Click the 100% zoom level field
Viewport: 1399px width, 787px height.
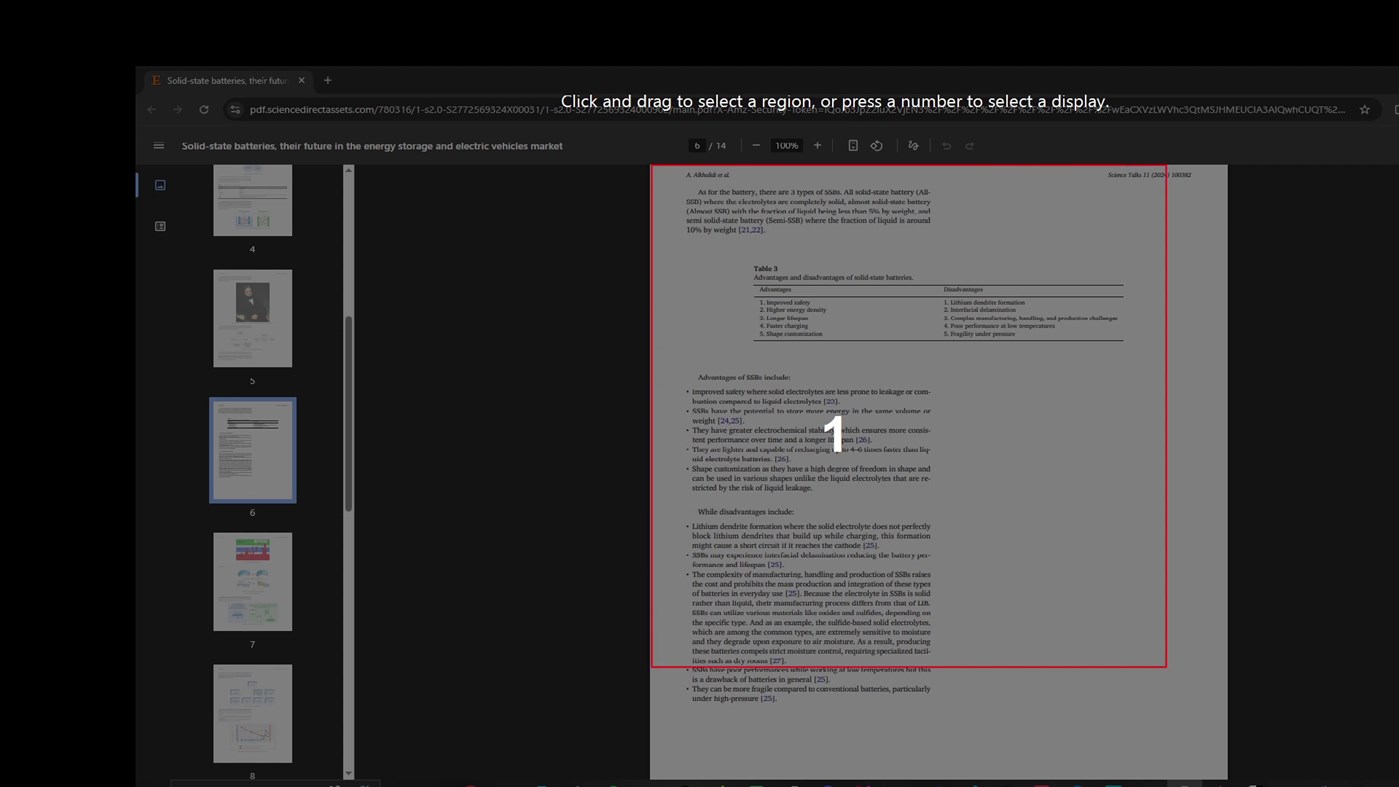coord(787,146)
